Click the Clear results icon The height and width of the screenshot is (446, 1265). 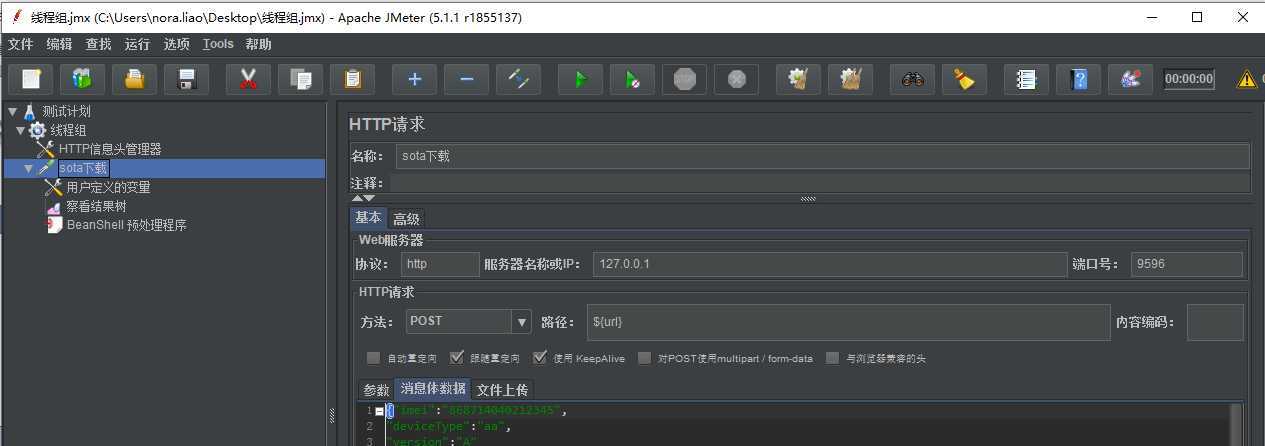(x=798, y=79)
